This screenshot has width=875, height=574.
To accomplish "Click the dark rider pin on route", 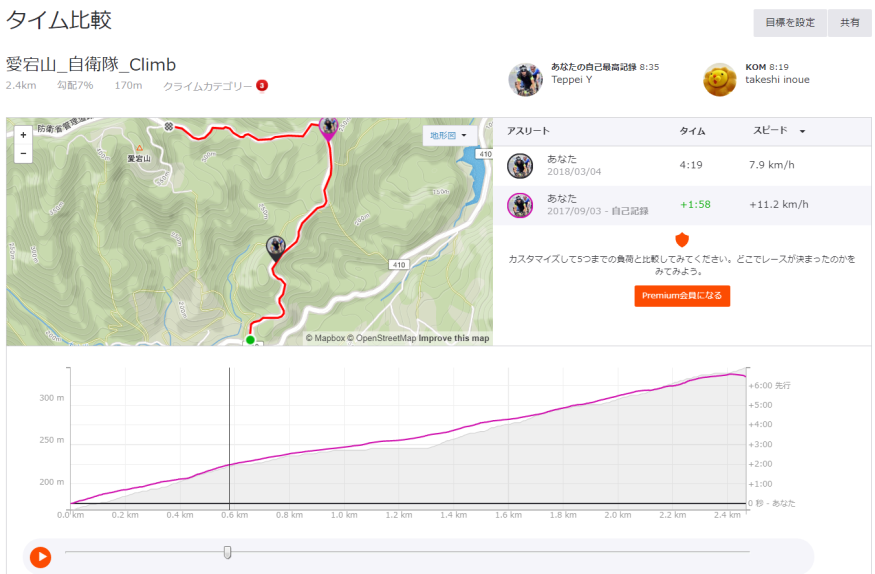I will point(276,249).
